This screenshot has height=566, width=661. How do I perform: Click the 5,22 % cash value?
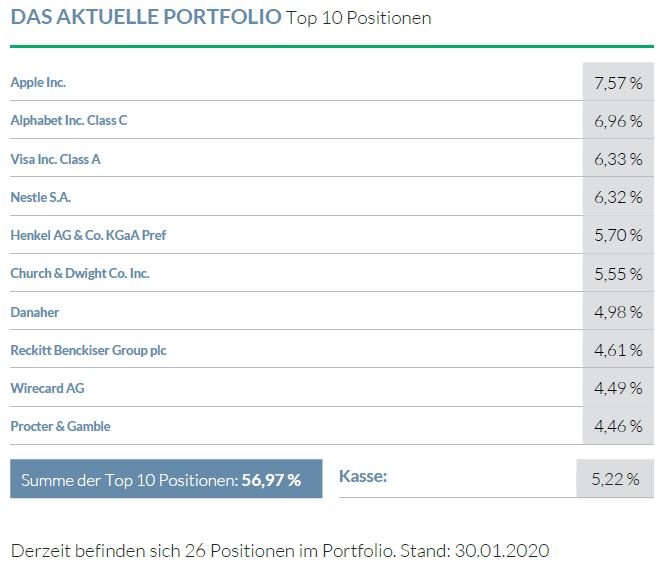point(615,479)
